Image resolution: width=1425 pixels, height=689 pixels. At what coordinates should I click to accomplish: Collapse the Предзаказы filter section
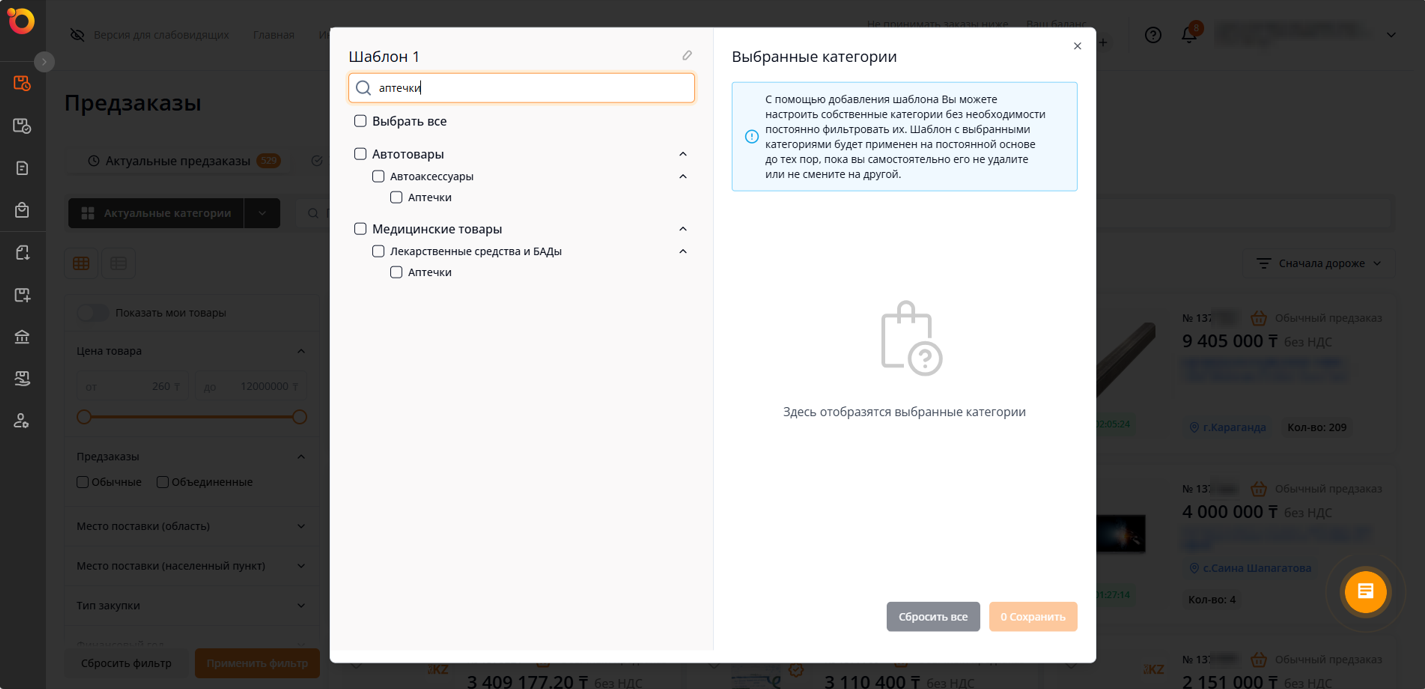pyautogui.click(x=301, y=456)
